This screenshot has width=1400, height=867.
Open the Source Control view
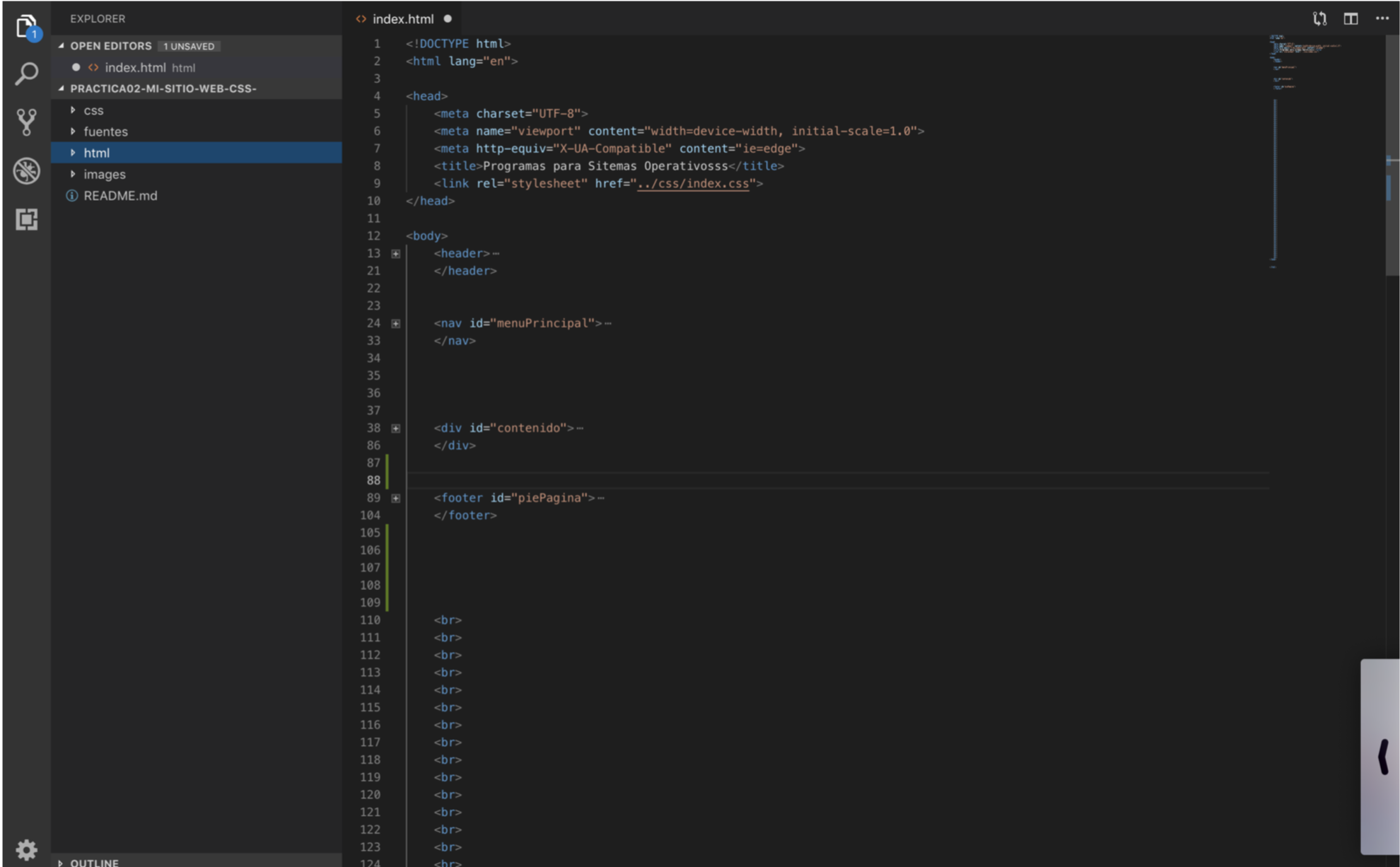coord(27,122)
